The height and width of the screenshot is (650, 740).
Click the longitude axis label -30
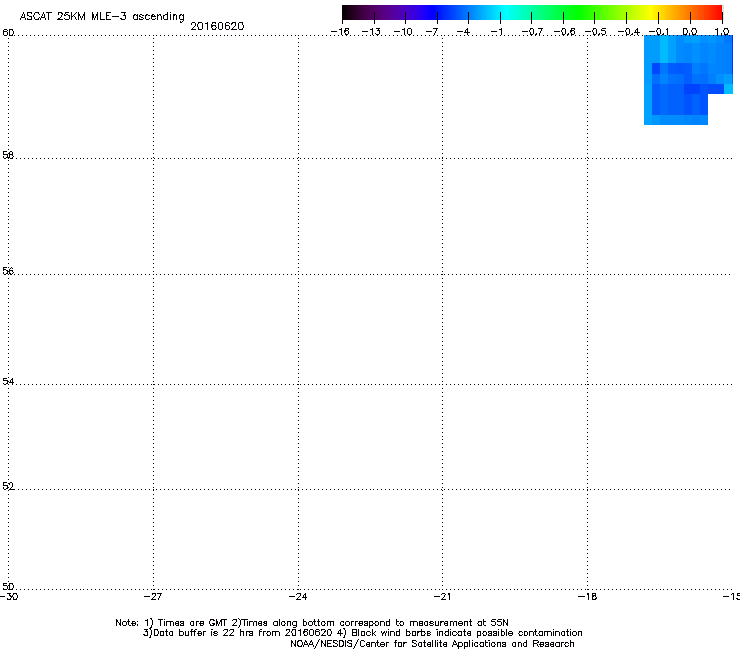tap(9, 597)
